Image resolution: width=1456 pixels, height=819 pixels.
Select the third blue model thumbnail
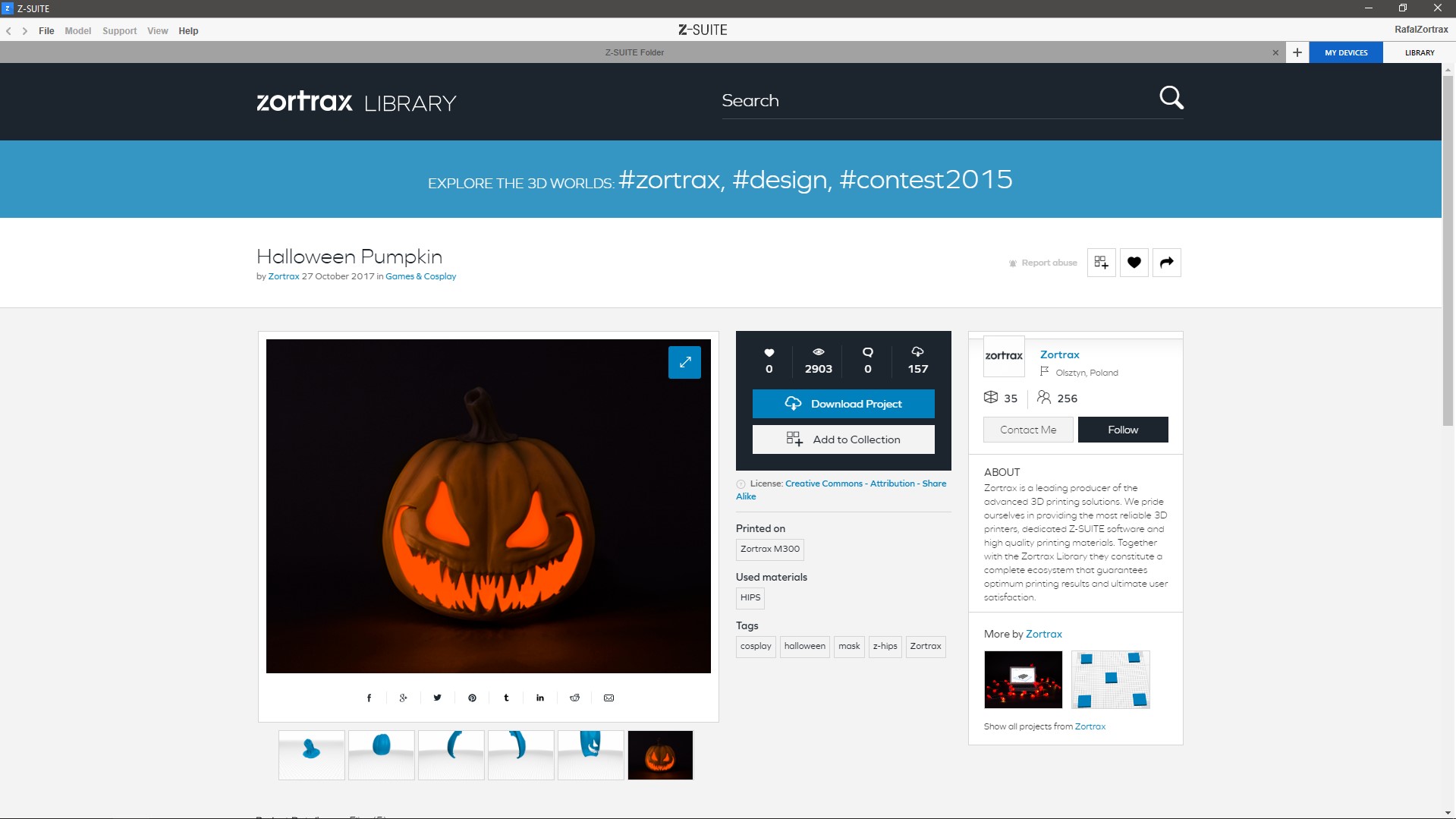pos(451,755)
